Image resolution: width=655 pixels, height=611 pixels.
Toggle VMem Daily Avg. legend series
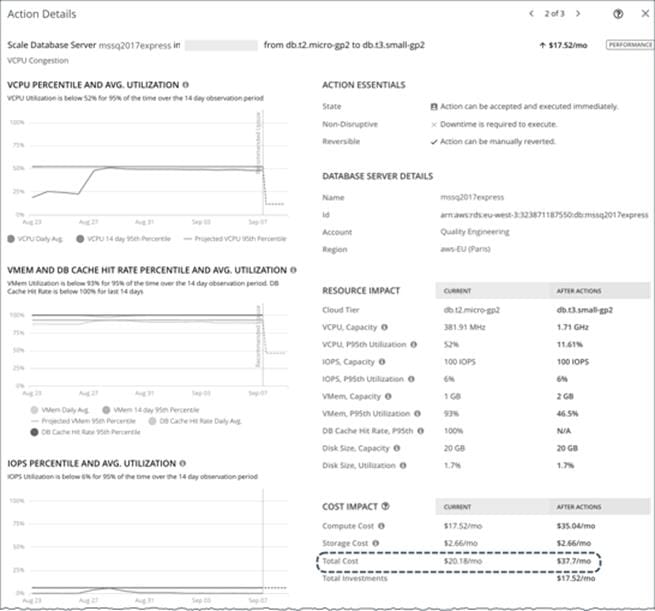60,410
